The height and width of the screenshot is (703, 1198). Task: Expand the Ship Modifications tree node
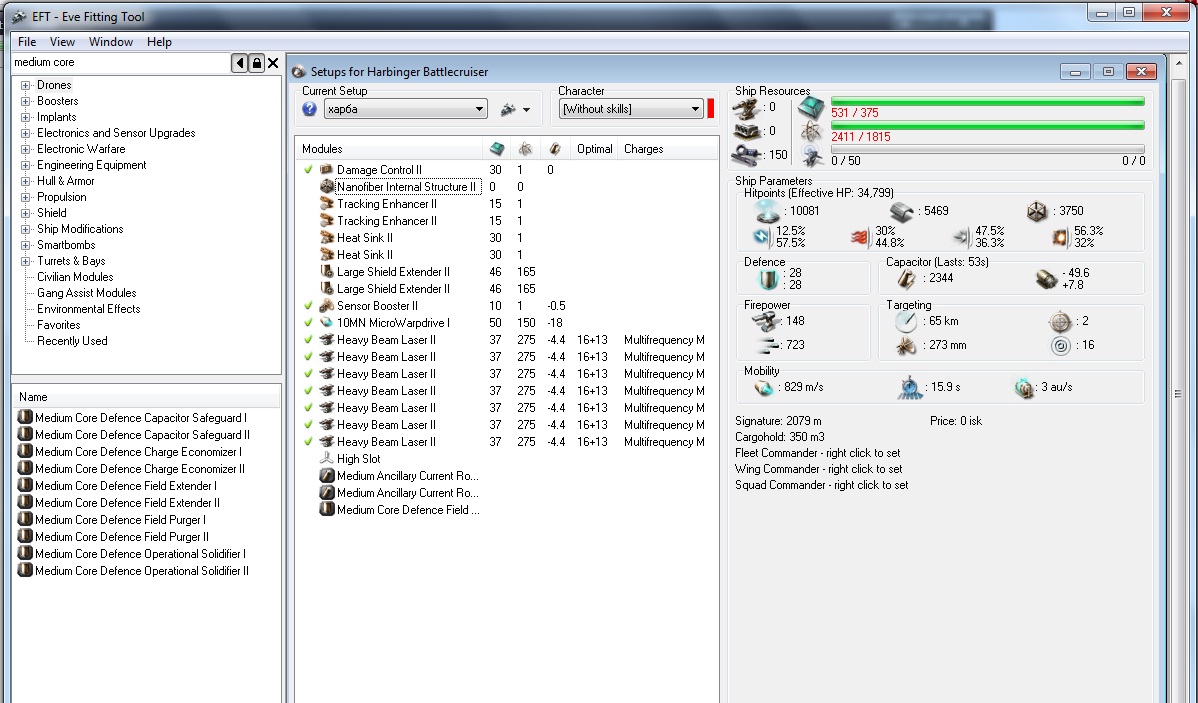point(25,229)
